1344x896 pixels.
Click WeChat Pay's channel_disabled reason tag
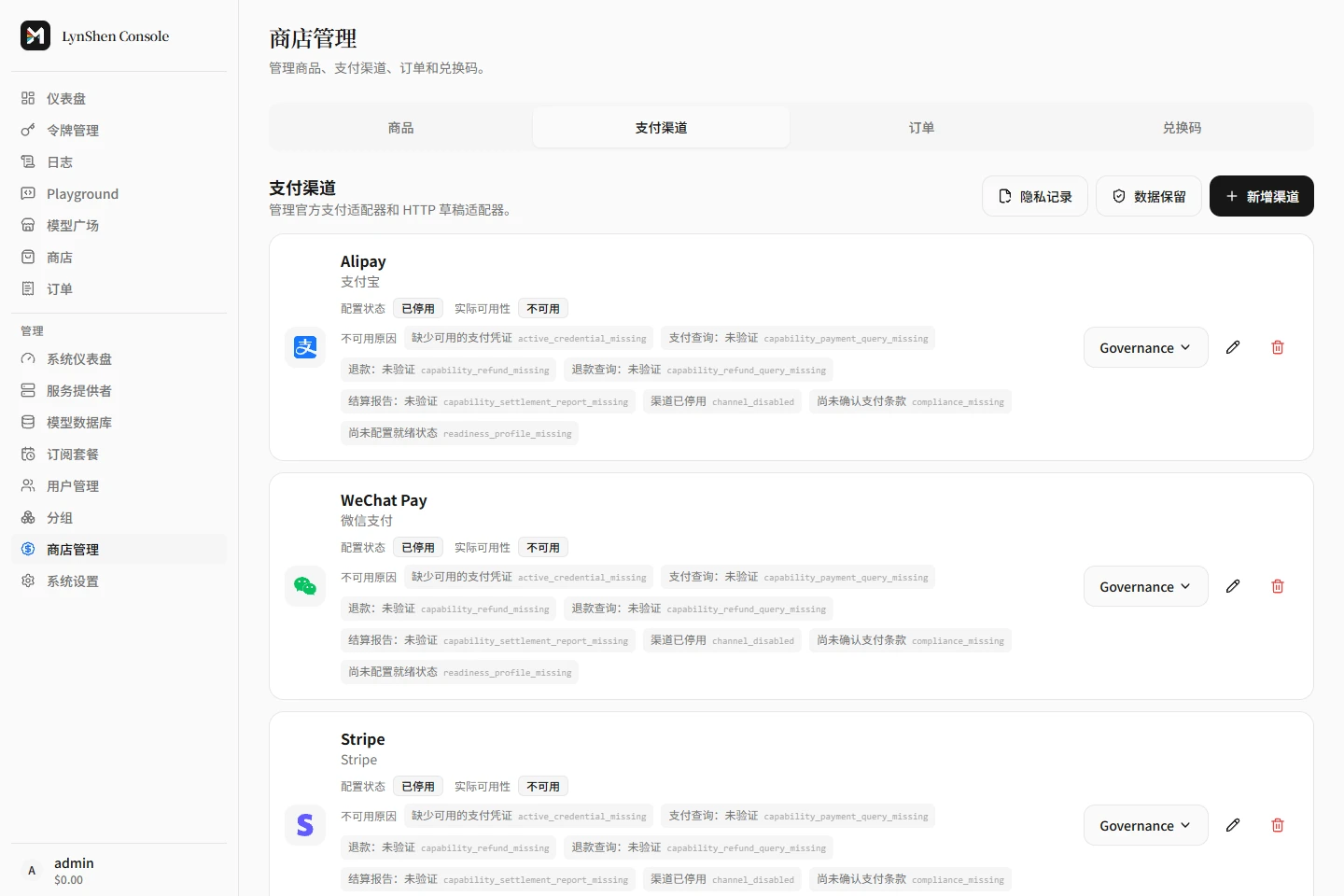tap(722, 640)
